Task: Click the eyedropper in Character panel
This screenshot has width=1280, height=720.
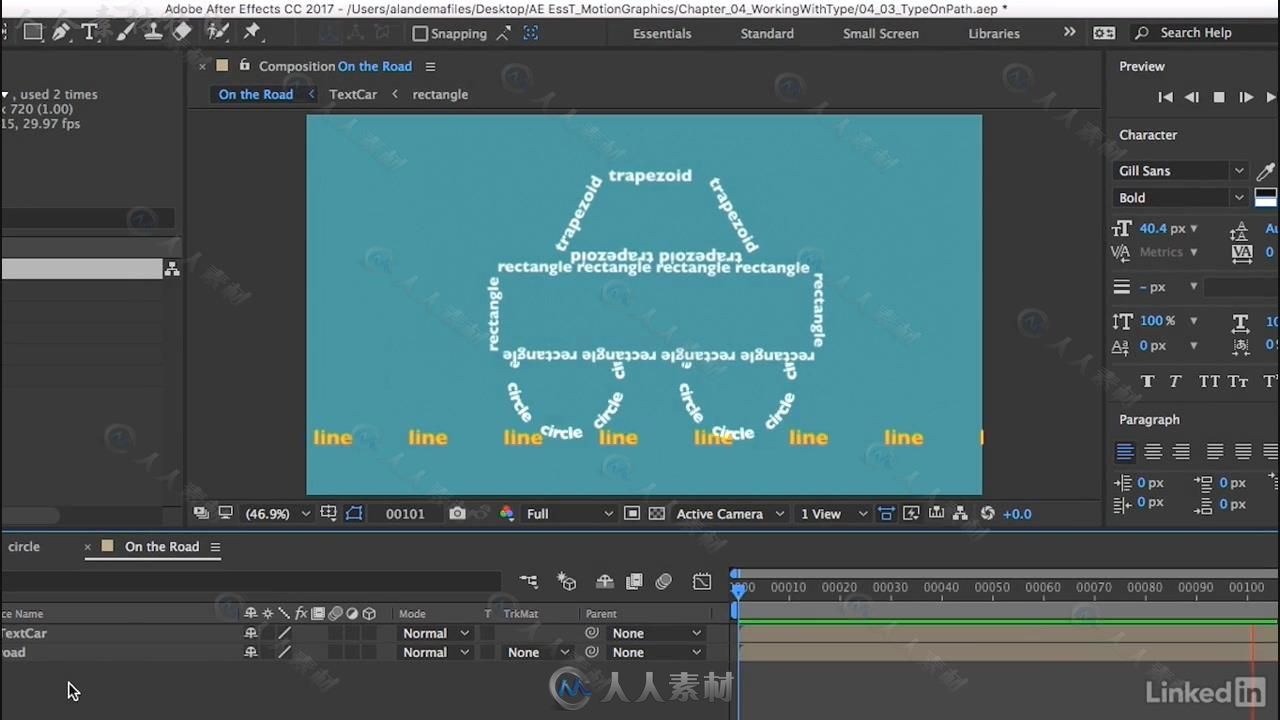Action: click(x=1266, y=171)
